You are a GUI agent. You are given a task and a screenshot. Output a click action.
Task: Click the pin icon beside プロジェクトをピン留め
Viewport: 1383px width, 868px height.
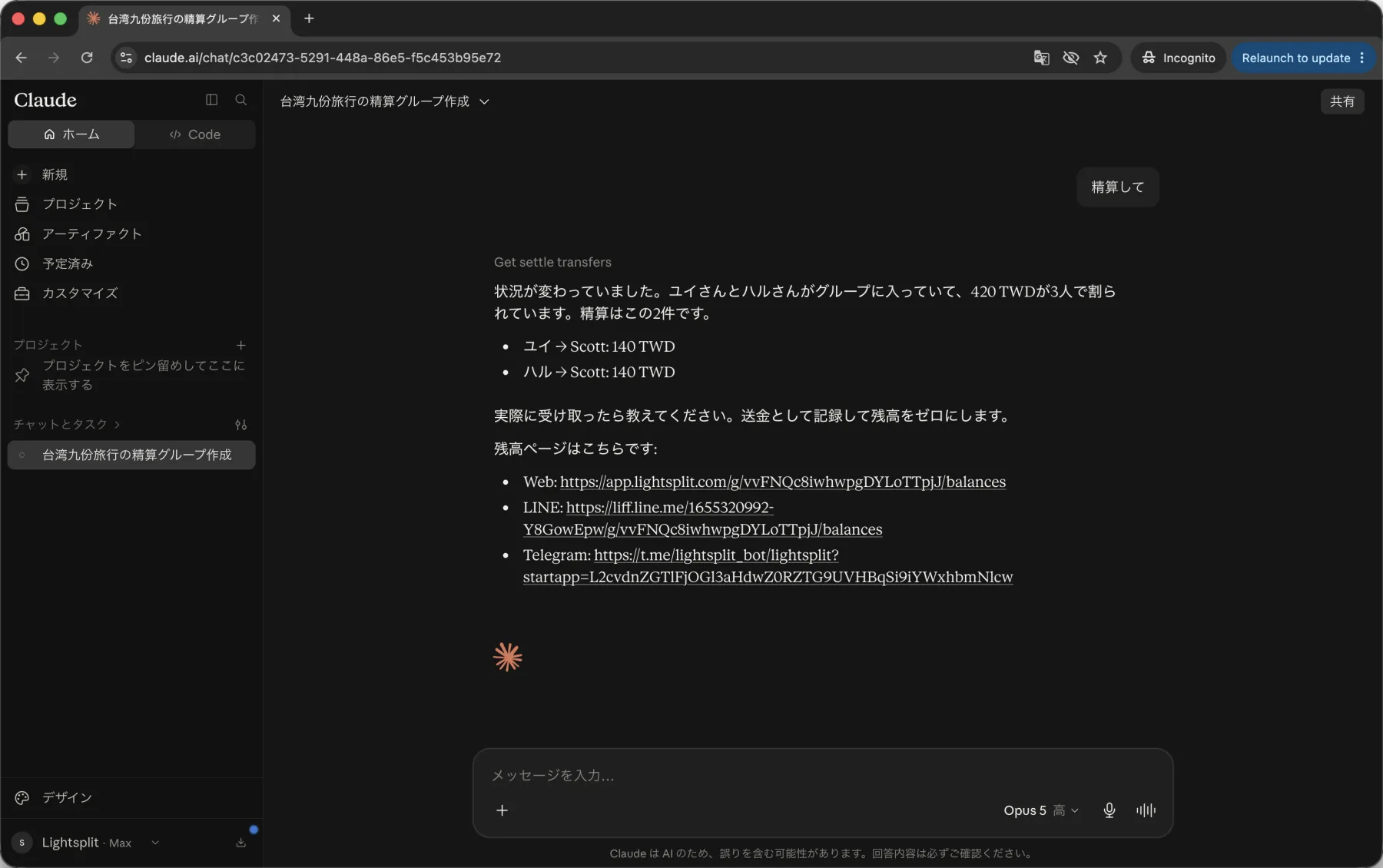pos(22,375)
